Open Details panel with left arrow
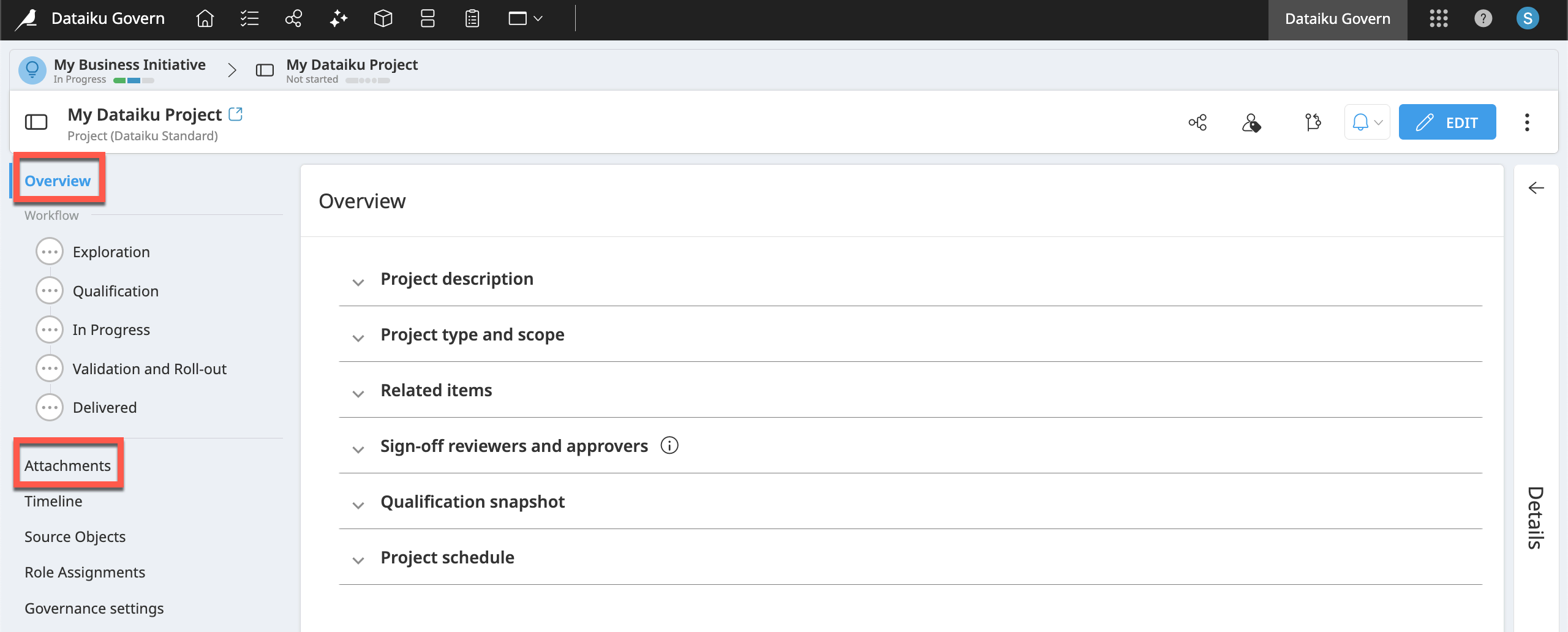 (1536, 187)
